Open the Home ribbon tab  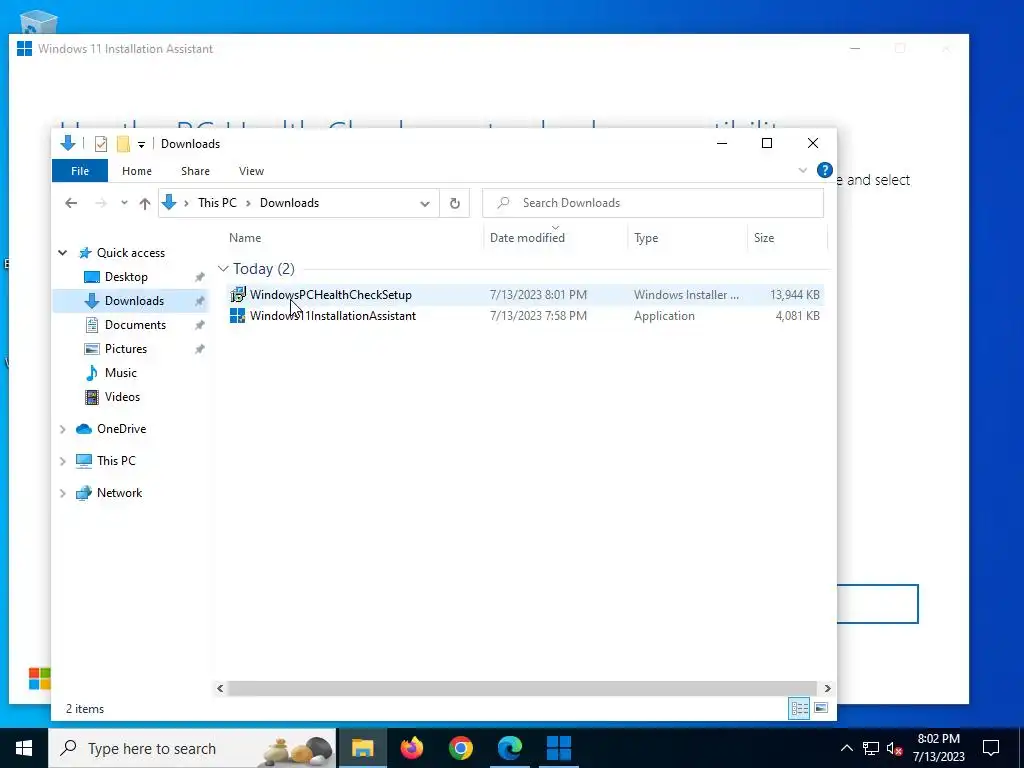click(136, 171)
